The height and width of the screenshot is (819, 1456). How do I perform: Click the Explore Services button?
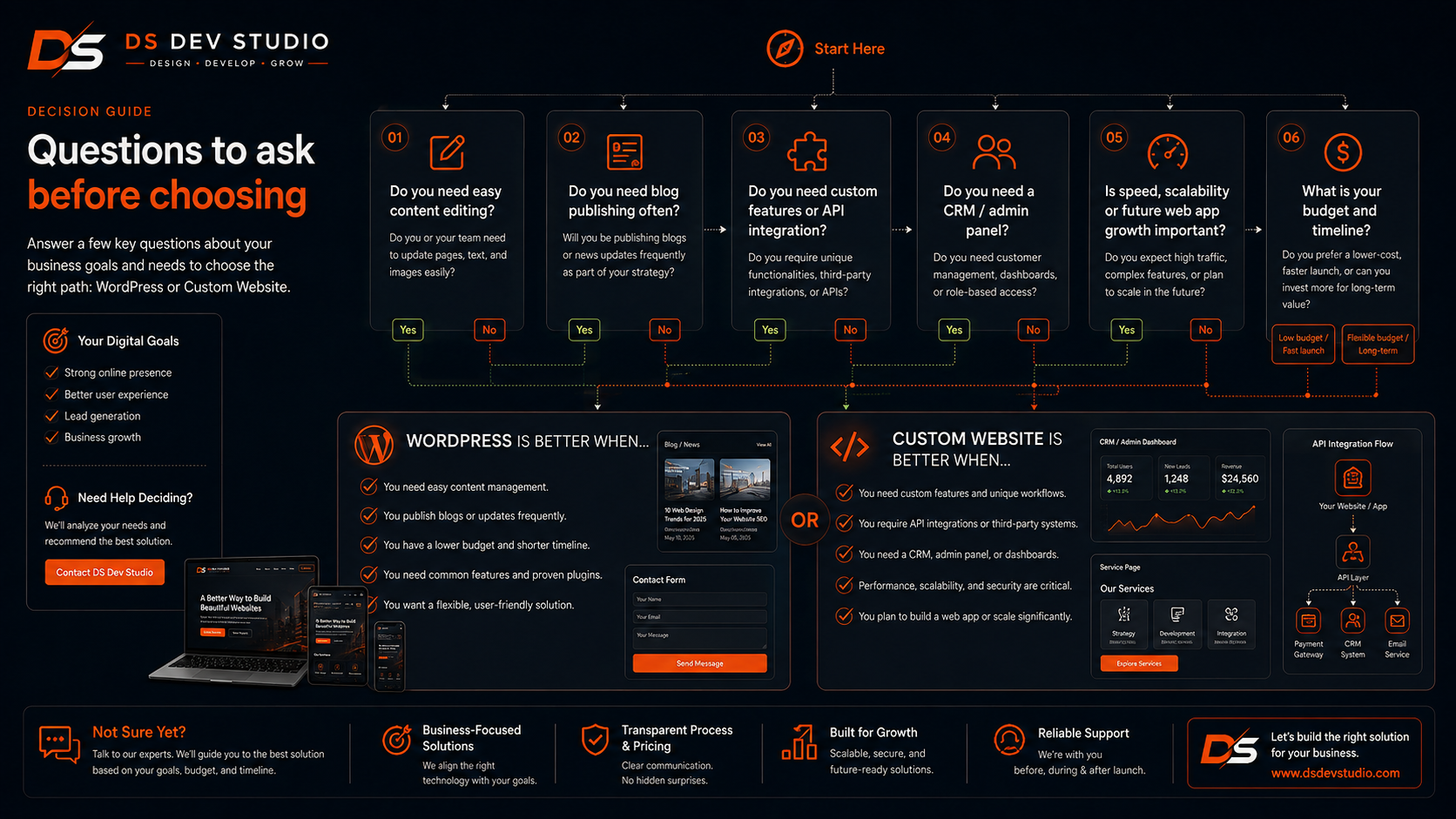pyautogui.click(x=1139, y=663)
